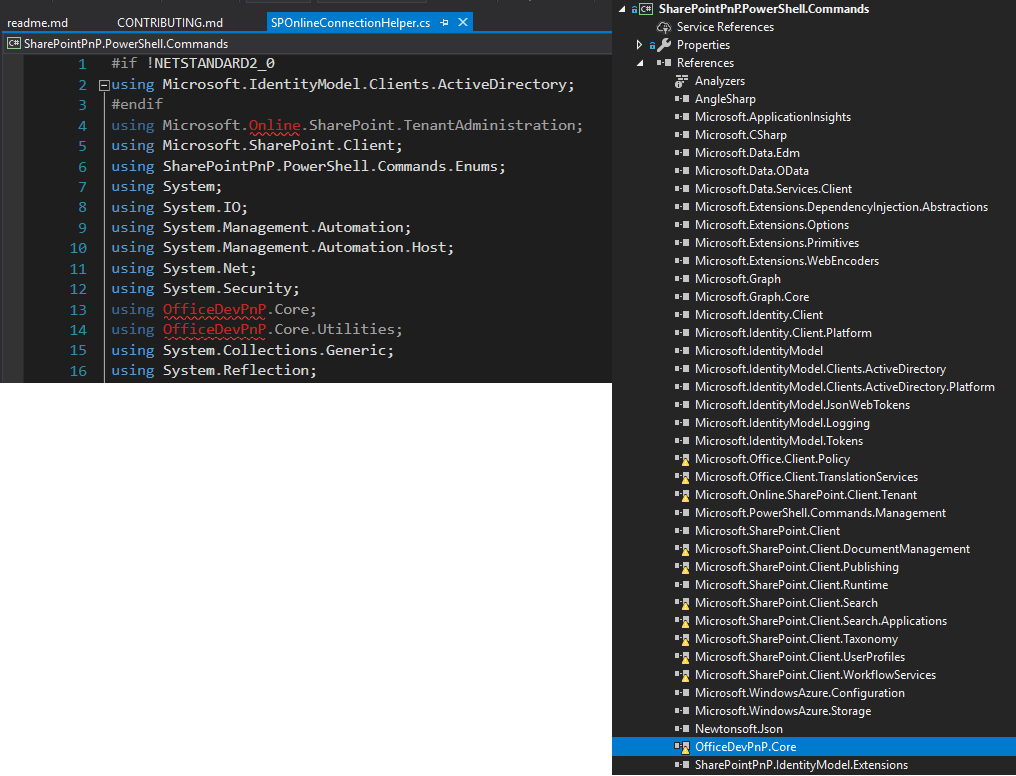
Task: Open the CONTRIBUTING.md tab
Action: tap(170, 23)
